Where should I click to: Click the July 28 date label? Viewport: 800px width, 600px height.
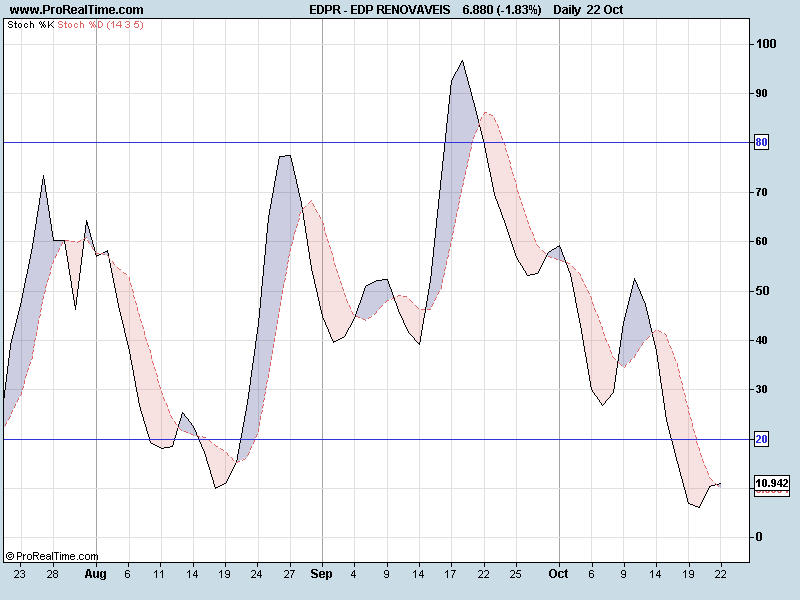53,574
